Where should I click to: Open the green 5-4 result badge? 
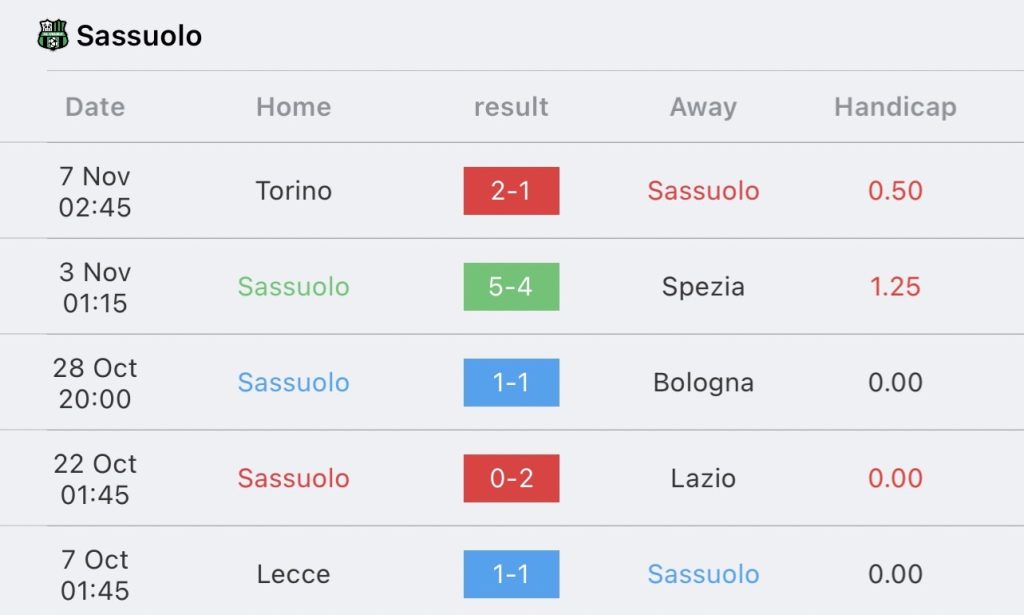point(511,287)
